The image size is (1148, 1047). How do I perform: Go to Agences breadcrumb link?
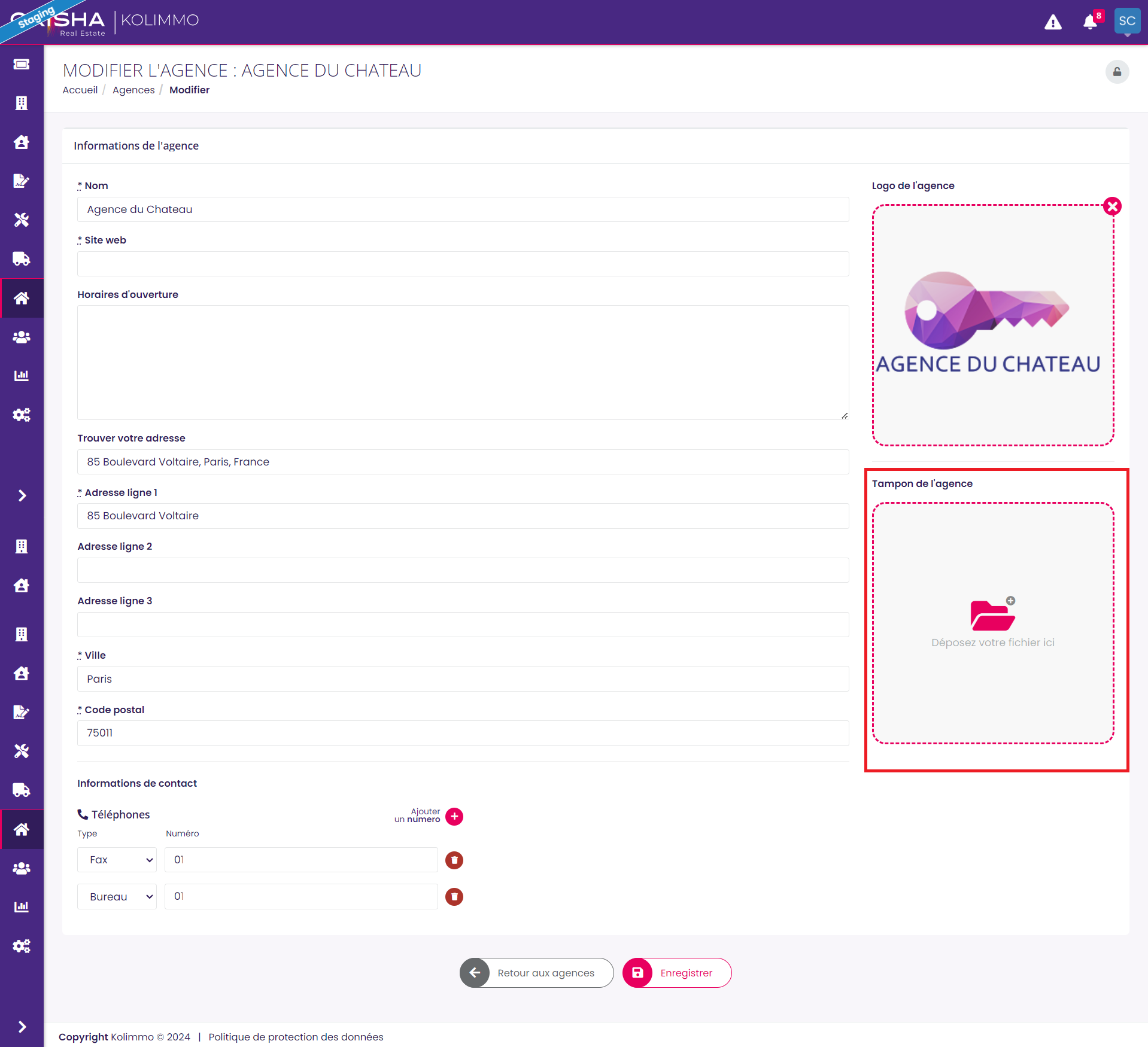coord(133,90)
